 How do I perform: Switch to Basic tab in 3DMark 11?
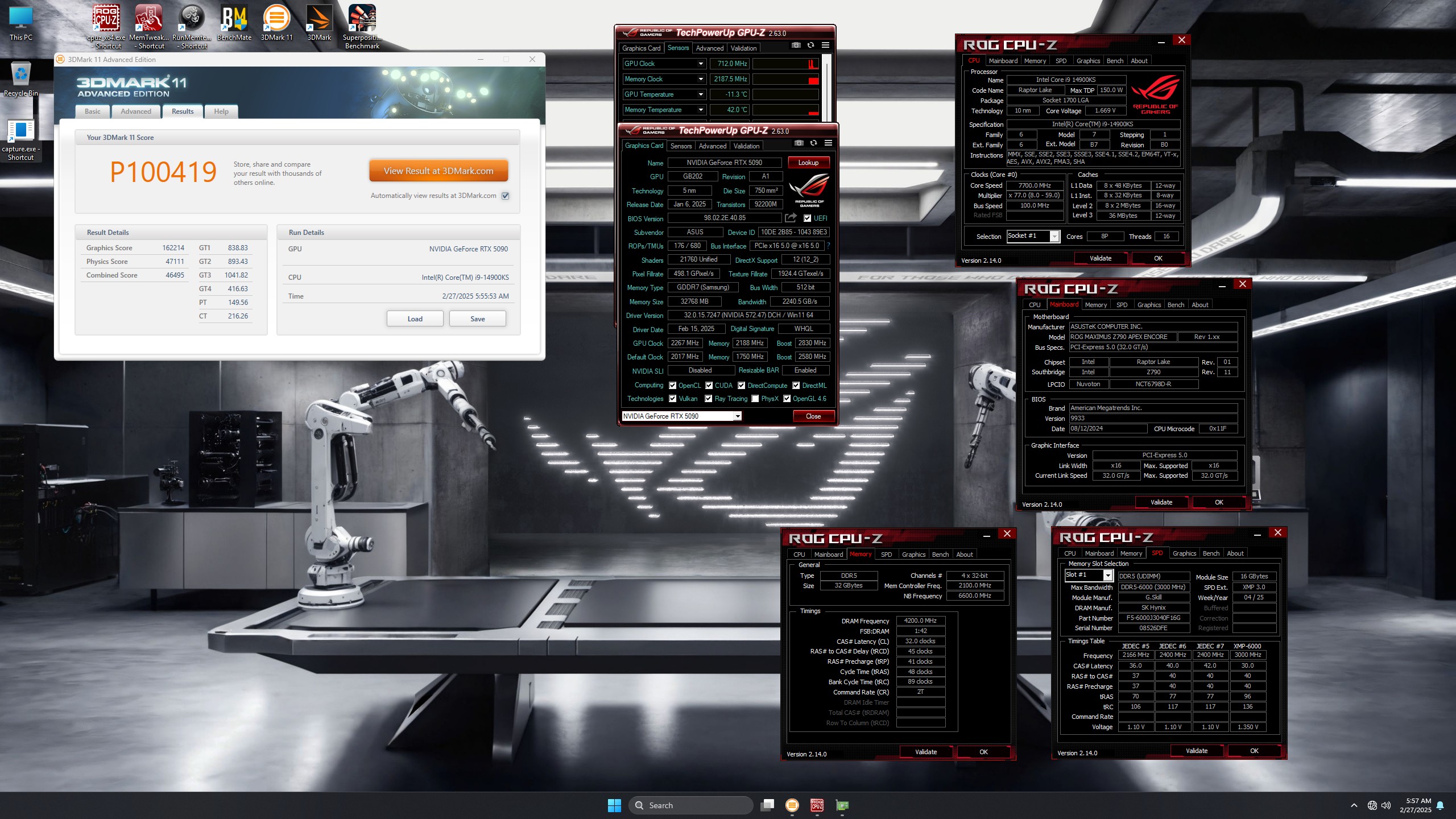(93, 111)
